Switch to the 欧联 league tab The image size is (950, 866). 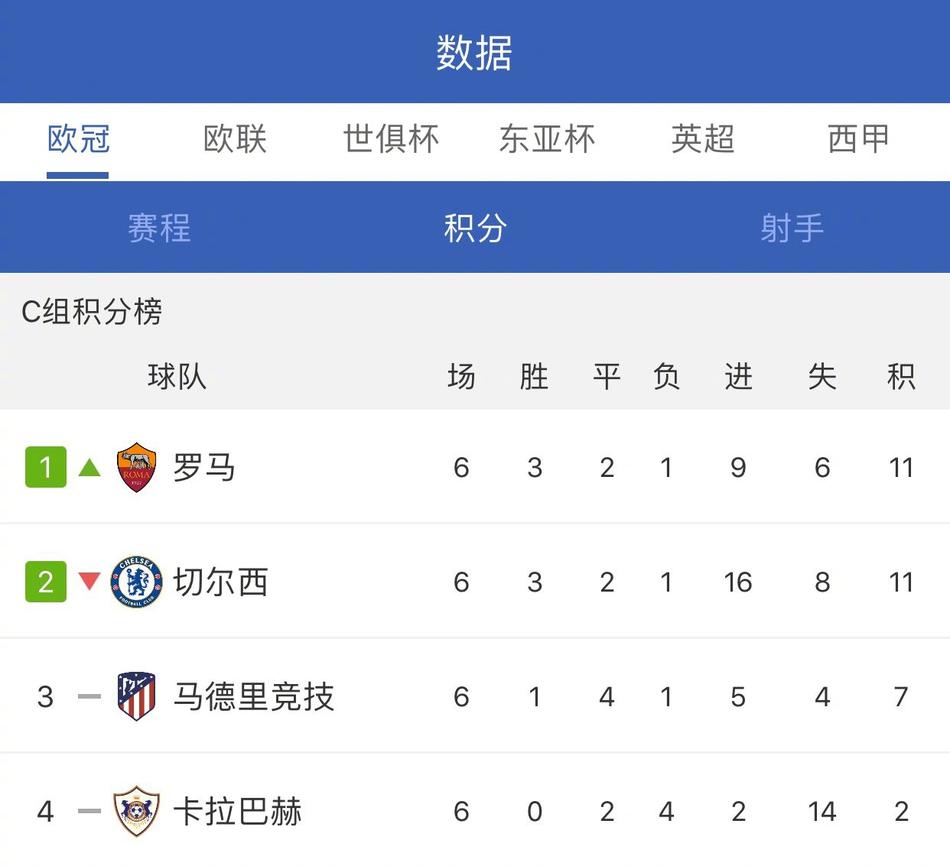[235, 139]
